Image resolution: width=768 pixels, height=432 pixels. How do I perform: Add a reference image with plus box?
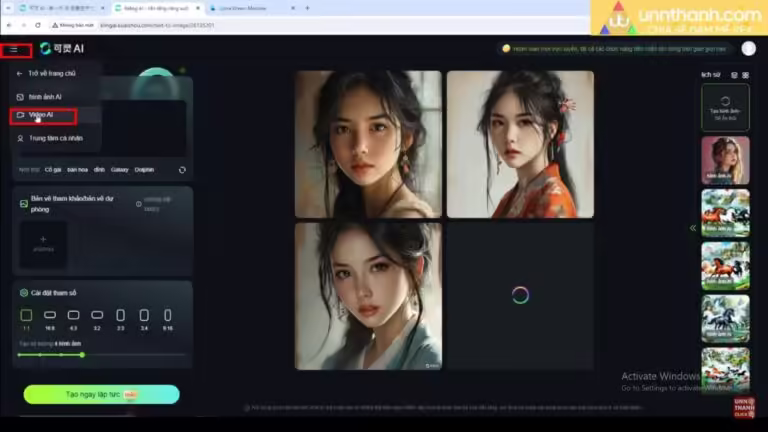pyautogui.click(x=43, y=244)
